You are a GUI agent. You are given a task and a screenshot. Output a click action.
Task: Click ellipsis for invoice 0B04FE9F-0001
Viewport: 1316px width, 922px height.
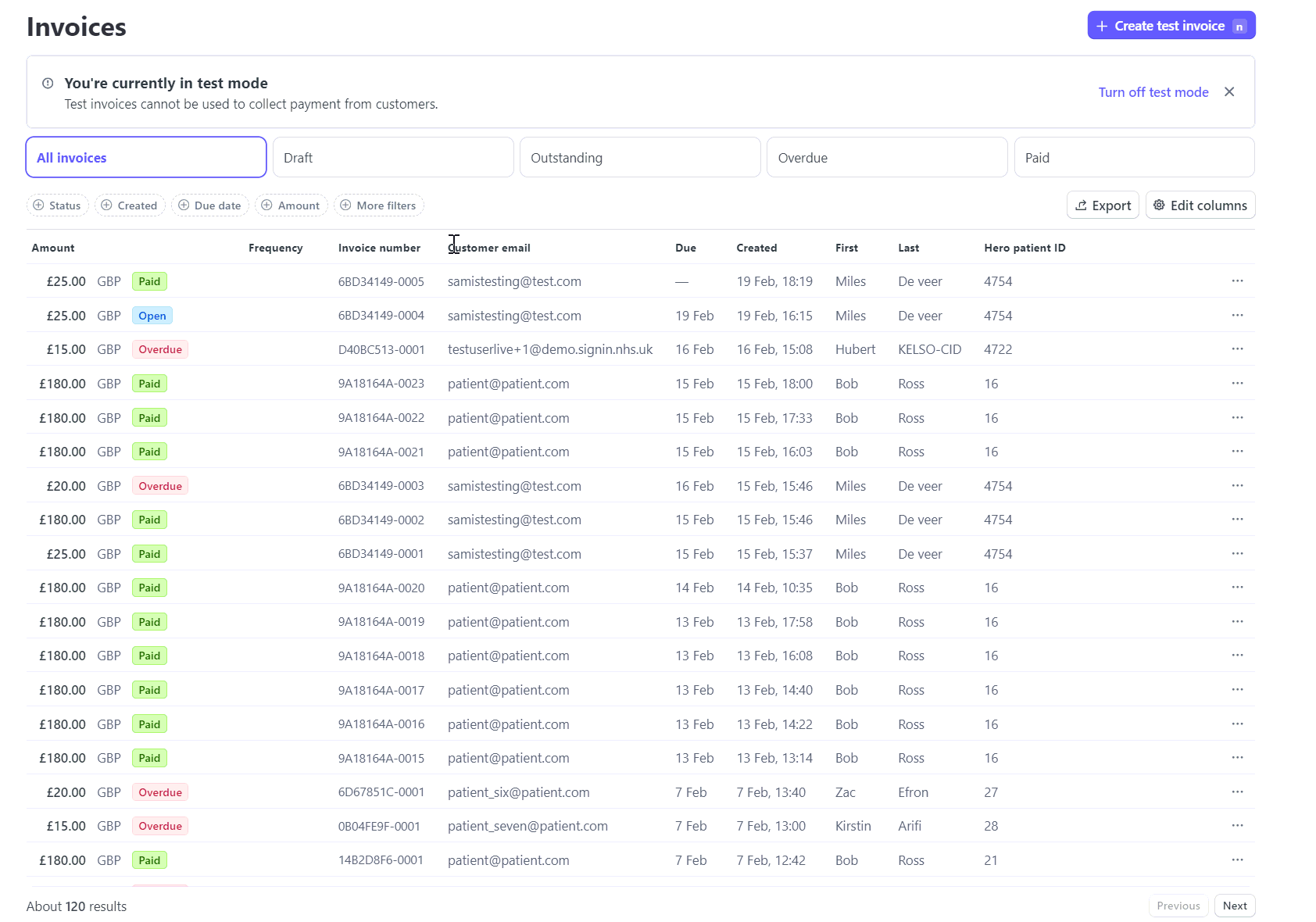point(1237,826)
